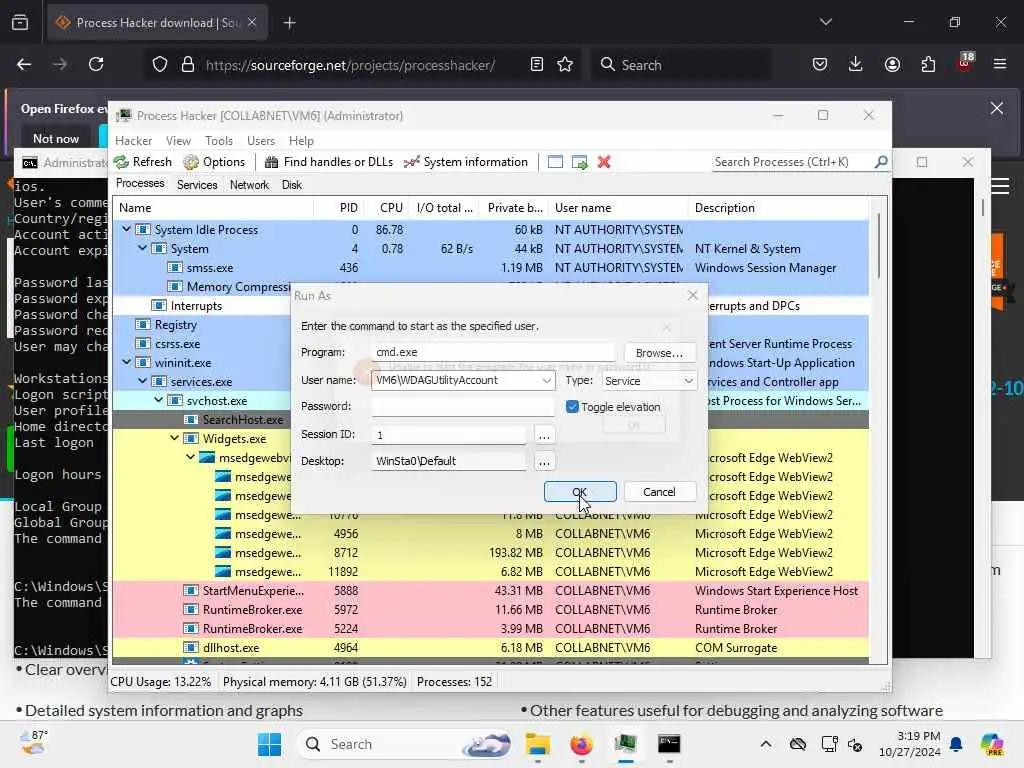Open the User name dropdown
Screen dimensions: 1024x768
coord(547,381)
